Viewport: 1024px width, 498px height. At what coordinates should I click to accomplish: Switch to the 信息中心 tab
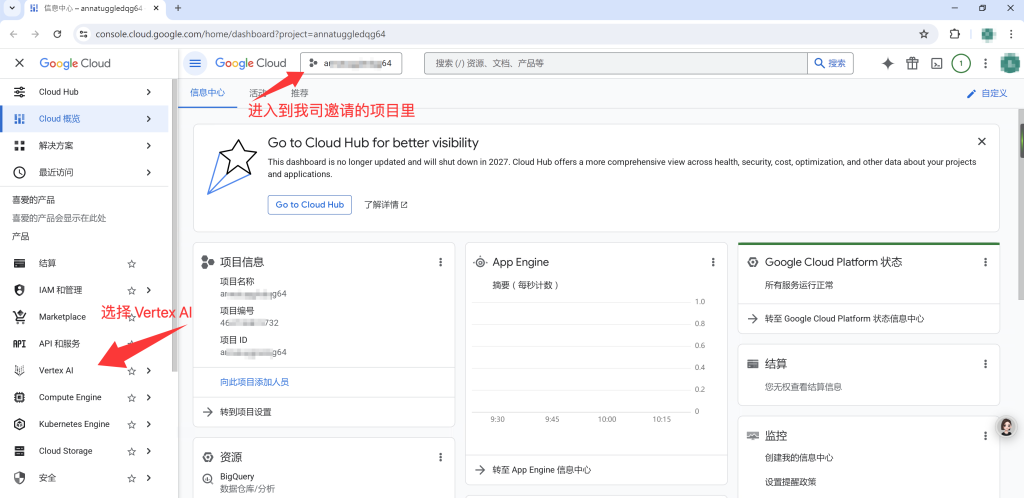(x=208, y=93)
